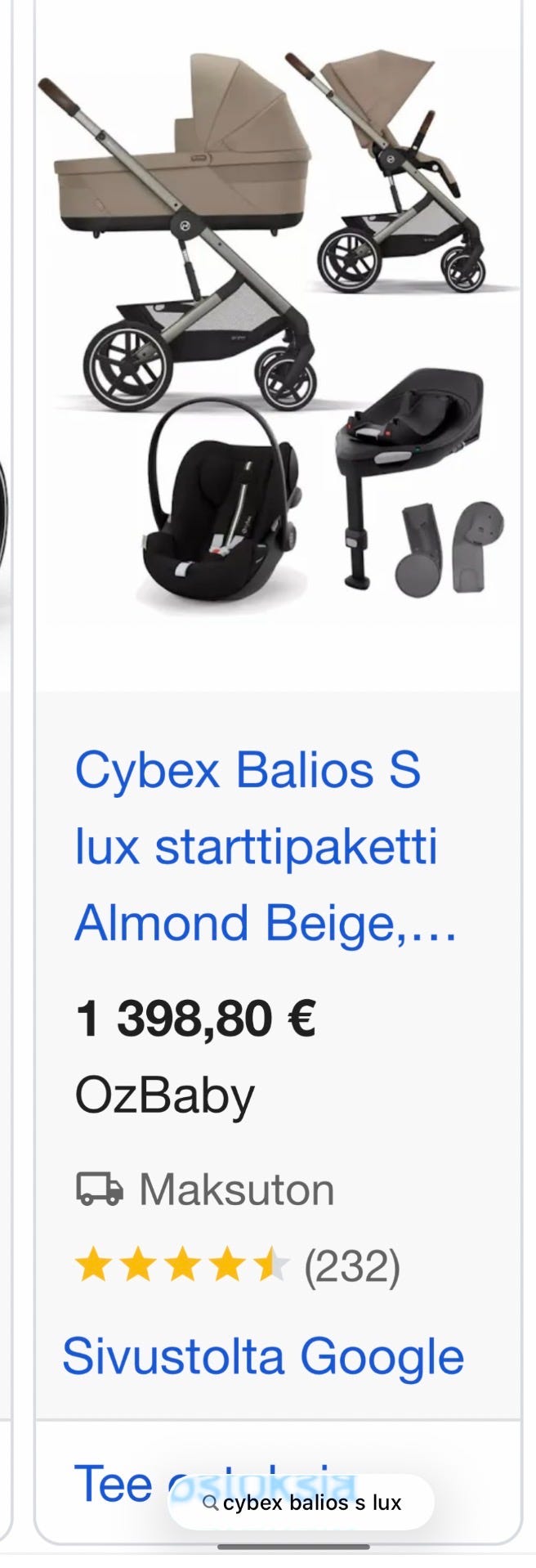This screenshot has width=536, height=1568.
Task: Open the (232) review count
Action: 352,1266
